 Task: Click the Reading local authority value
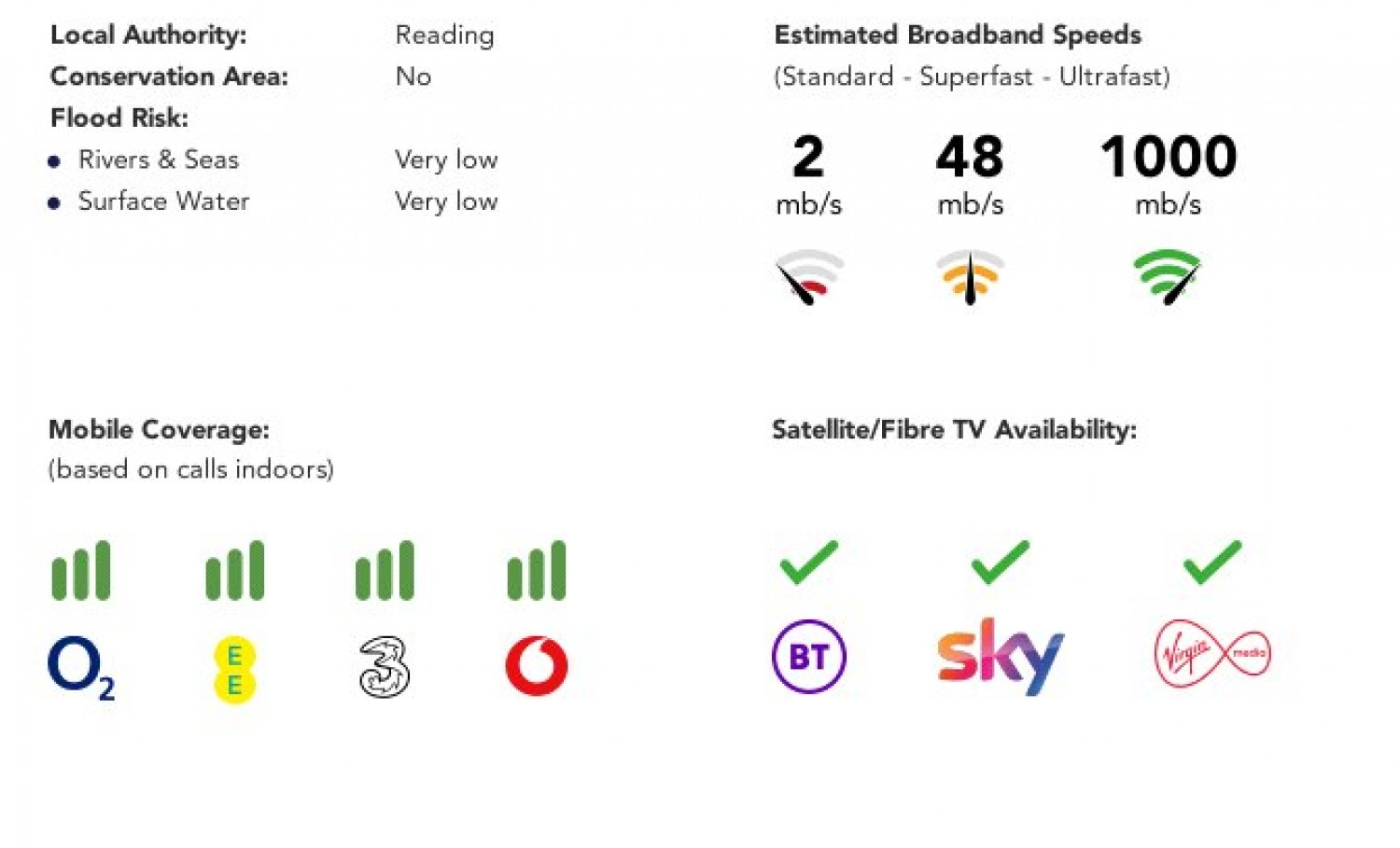[x=444, y=35]
